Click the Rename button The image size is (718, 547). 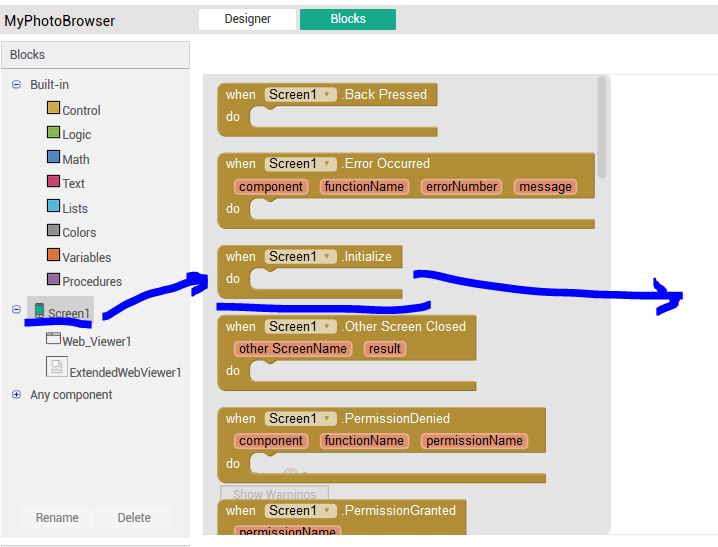pyautogui.click(x=57, y=518)
